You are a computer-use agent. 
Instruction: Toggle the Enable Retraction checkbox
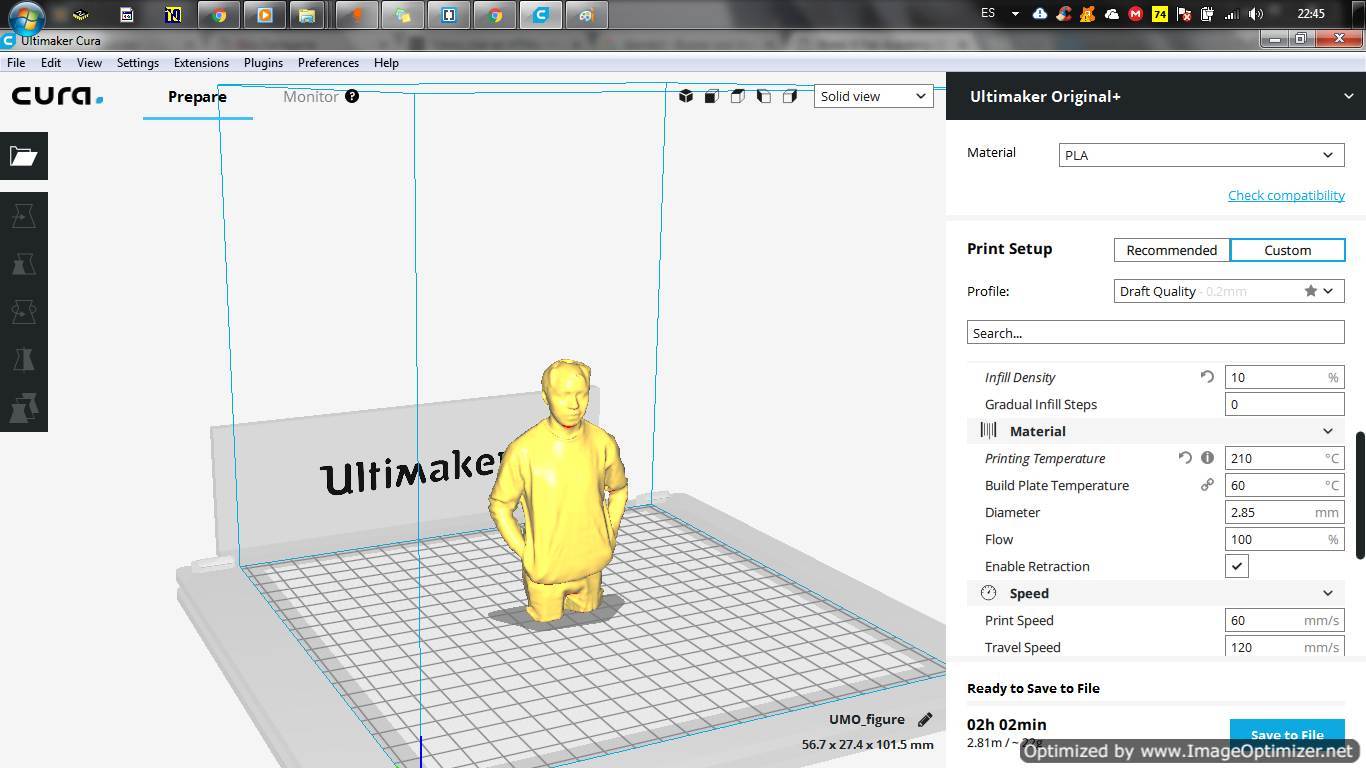coord(1237,566)
